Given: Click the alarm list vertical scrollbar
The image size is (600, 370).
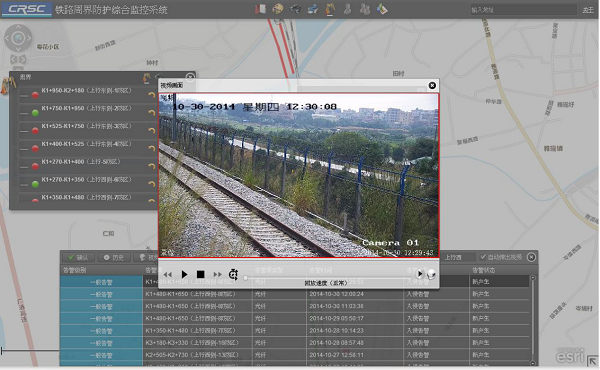Looking at the screenshot, I should pos(533,320).
